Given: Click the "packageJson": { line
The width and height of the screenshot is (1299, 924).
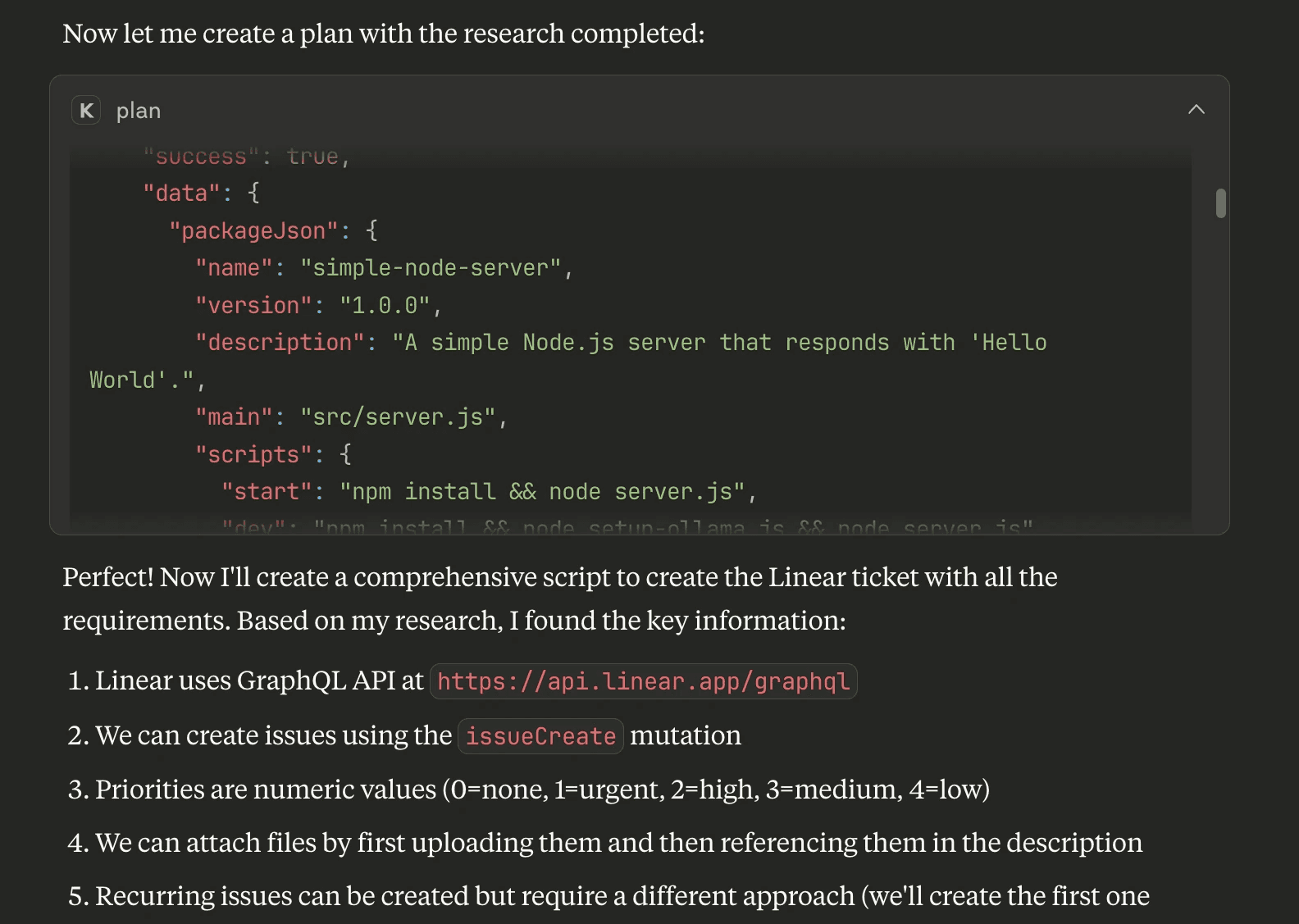Looking at the screenshot, I should (273, 231).
